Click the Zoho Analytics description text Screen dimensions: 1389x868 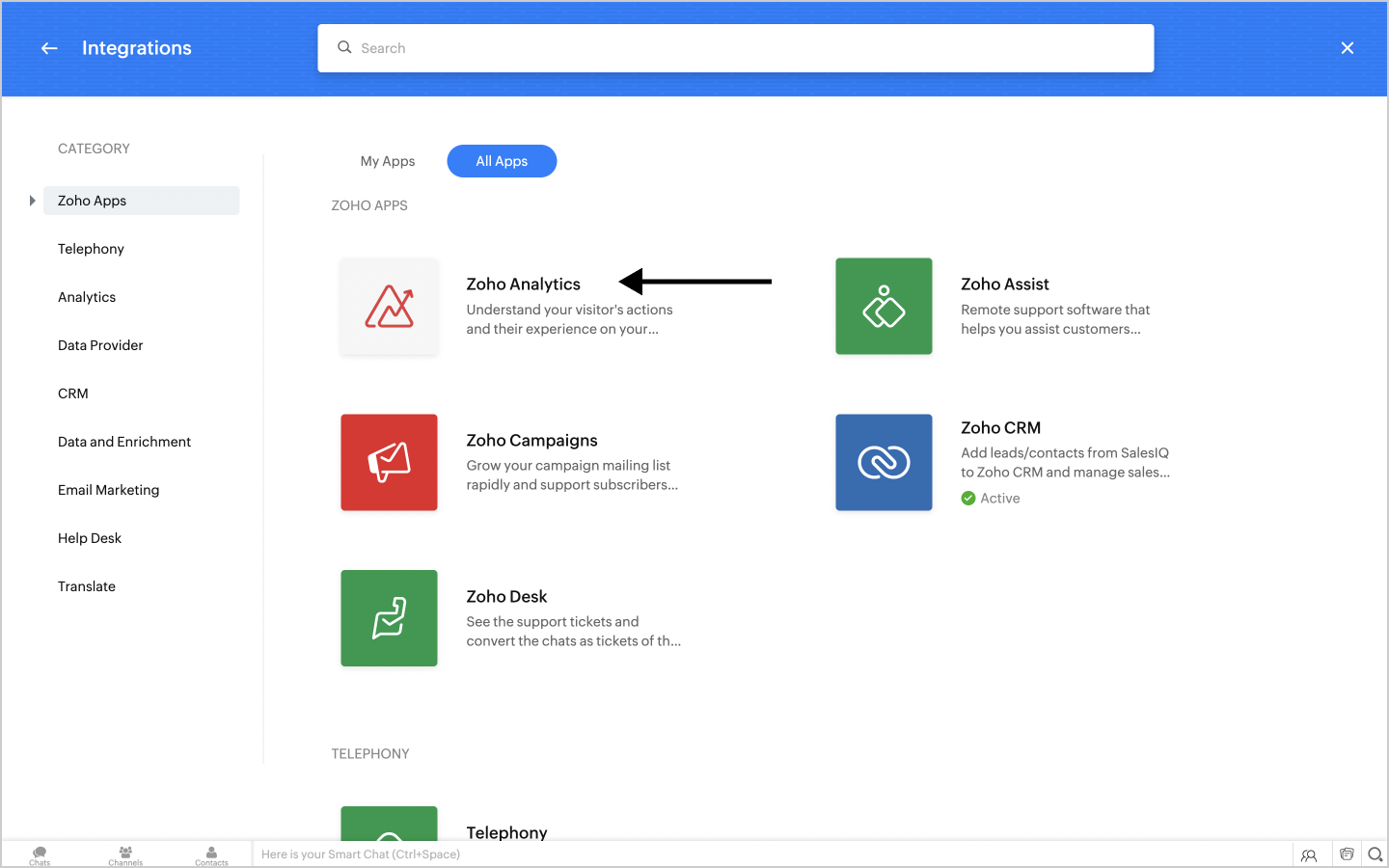[570, 319]
